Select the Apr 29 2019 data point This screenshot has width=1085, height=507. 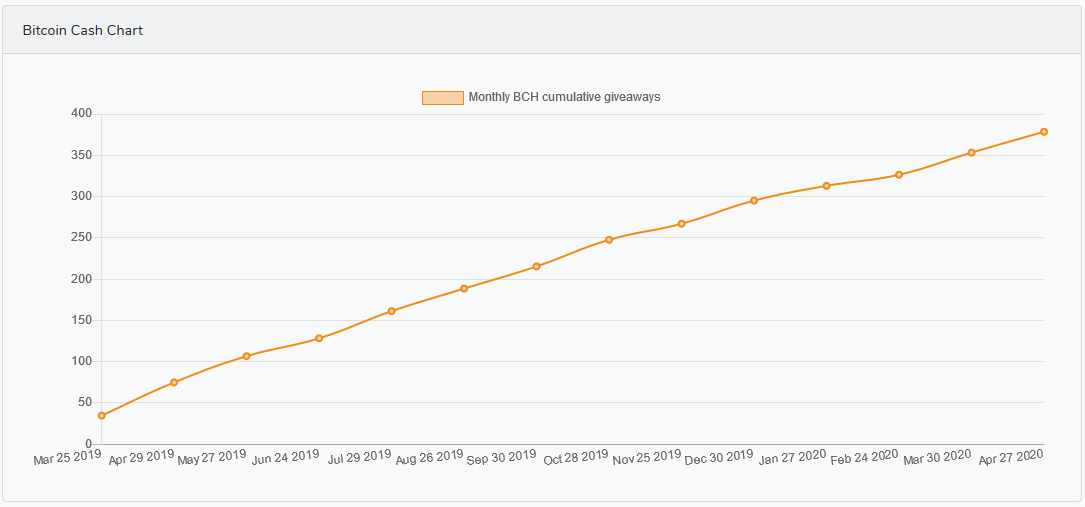tap(174, 382)
